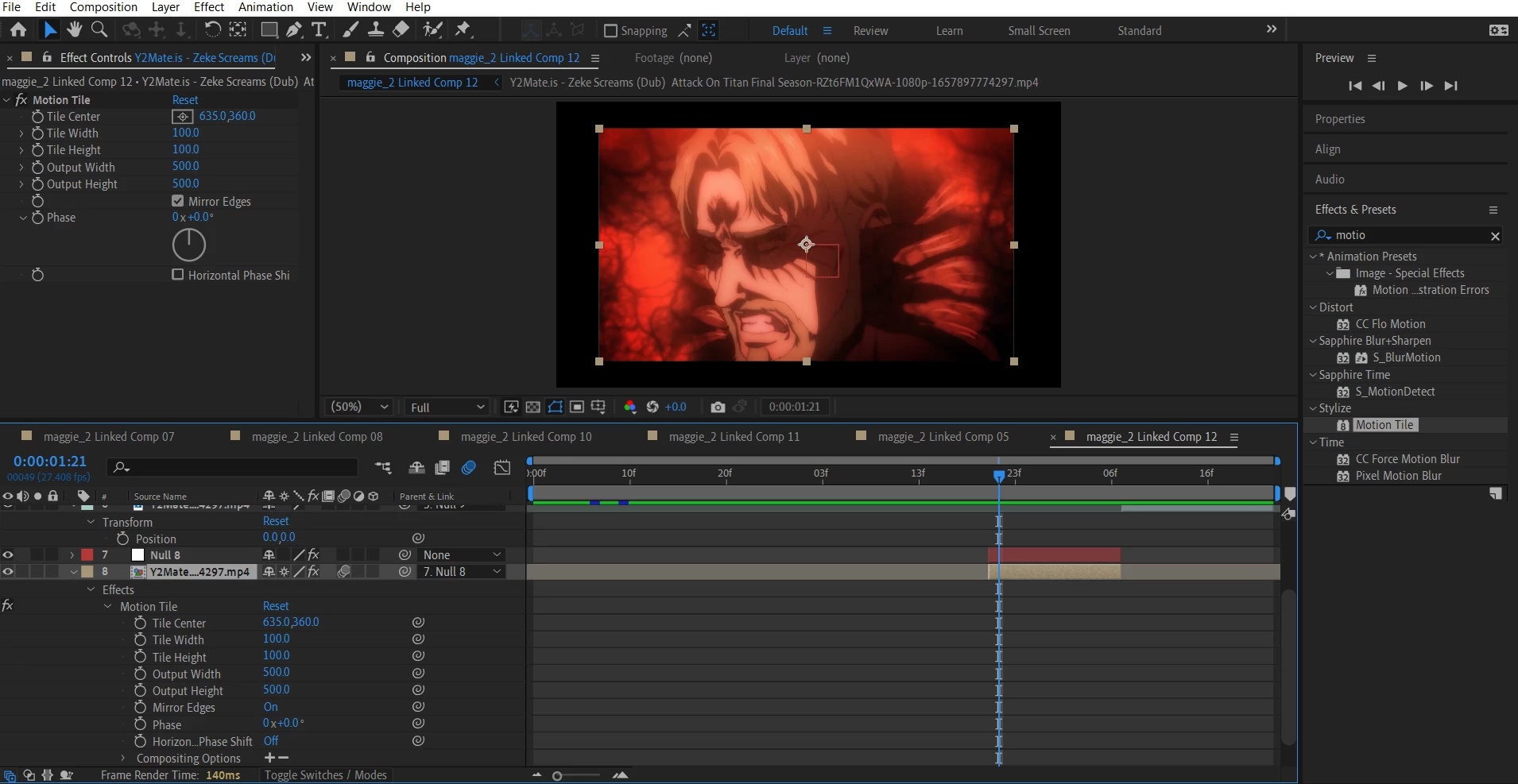Screen dimensions: 1518x784
Task: Toggle the Output Width stopwatch in Effect Controls
Action: pos(37,168)
